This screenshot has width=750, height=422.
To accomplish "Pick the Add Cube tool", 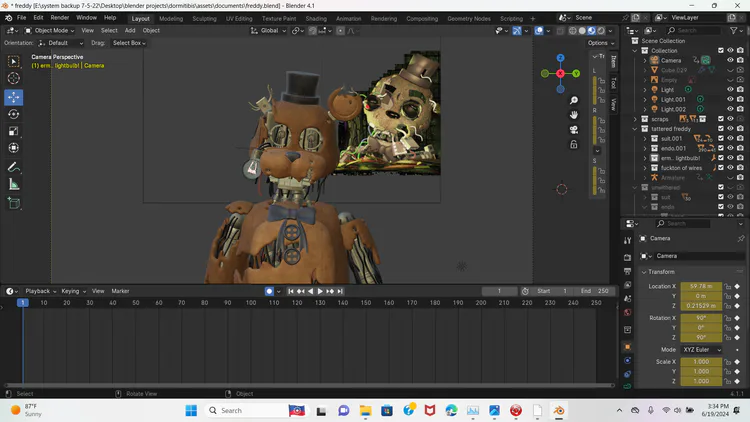I will 13,203.
